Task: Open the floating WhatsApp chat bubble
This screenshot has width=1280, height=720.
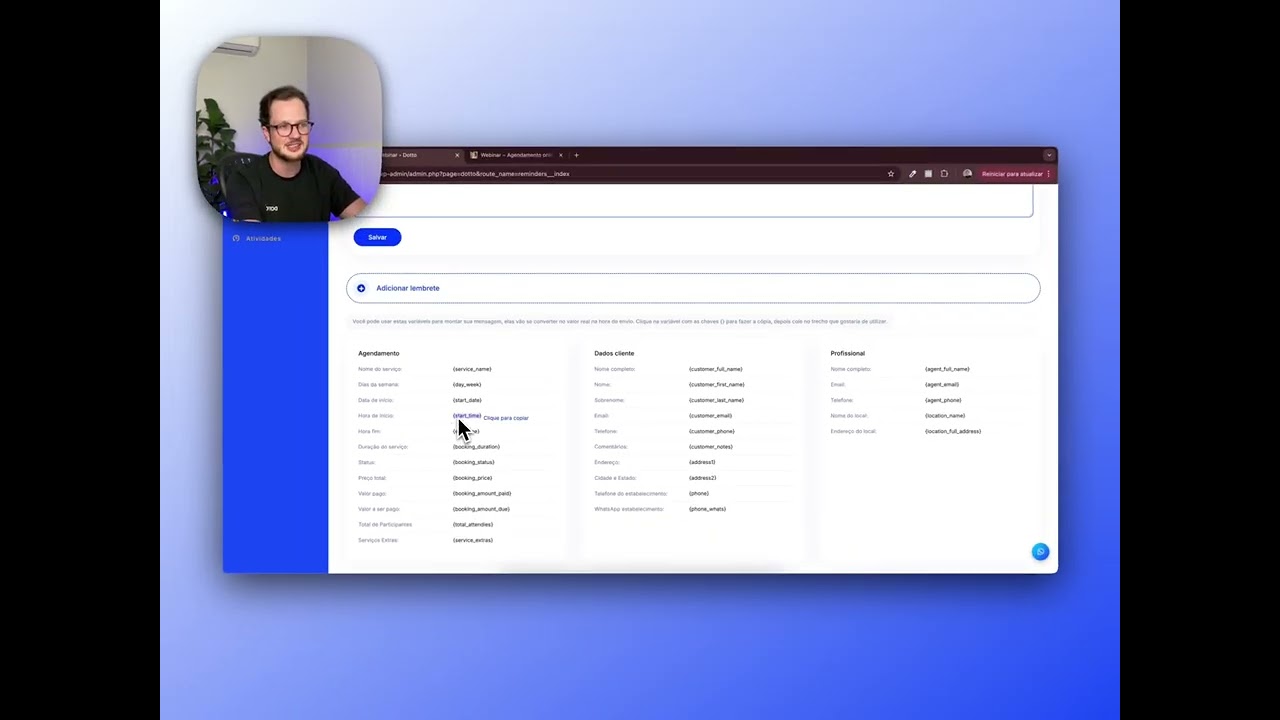Action: coord(1040,552)
